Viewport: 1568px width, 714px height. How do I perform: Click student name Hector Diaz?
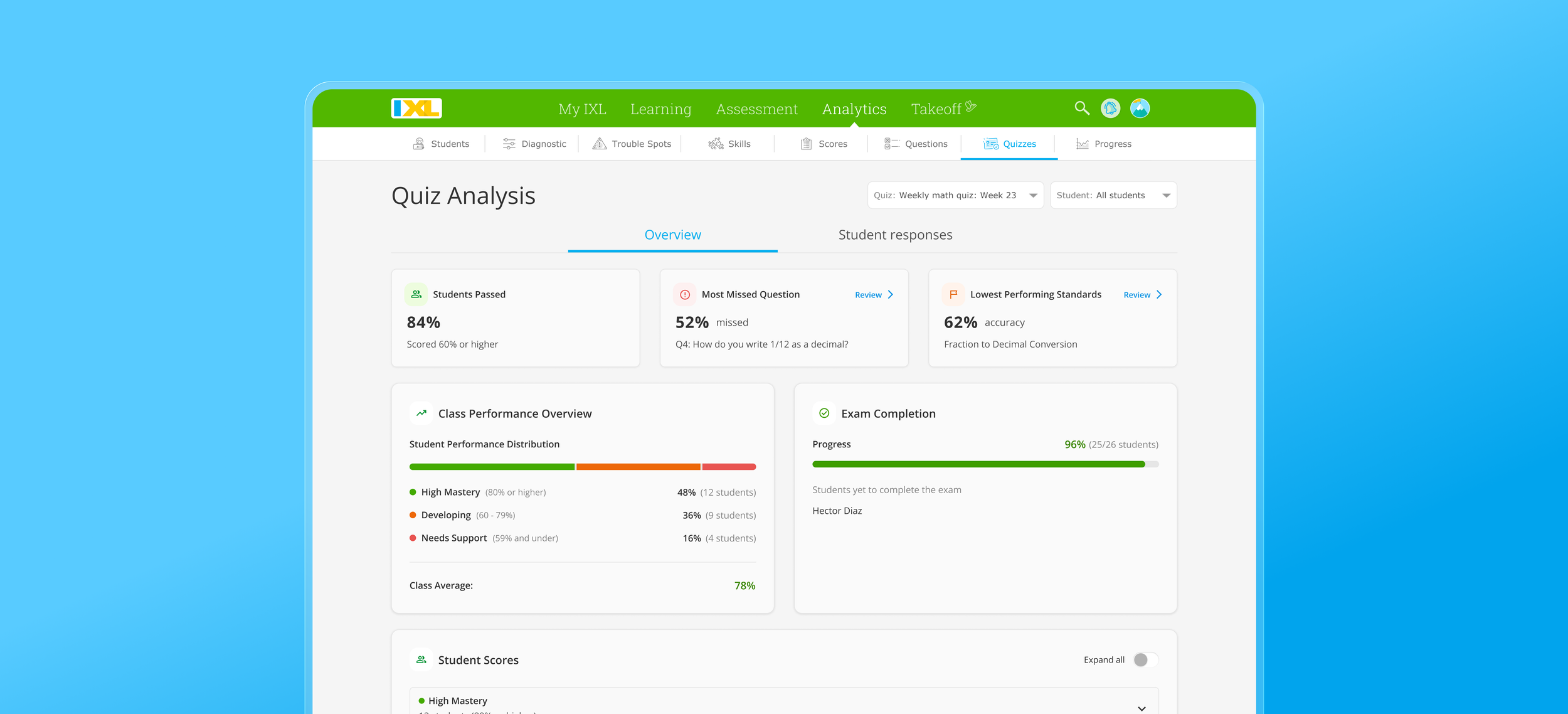[x=837, y=511]
